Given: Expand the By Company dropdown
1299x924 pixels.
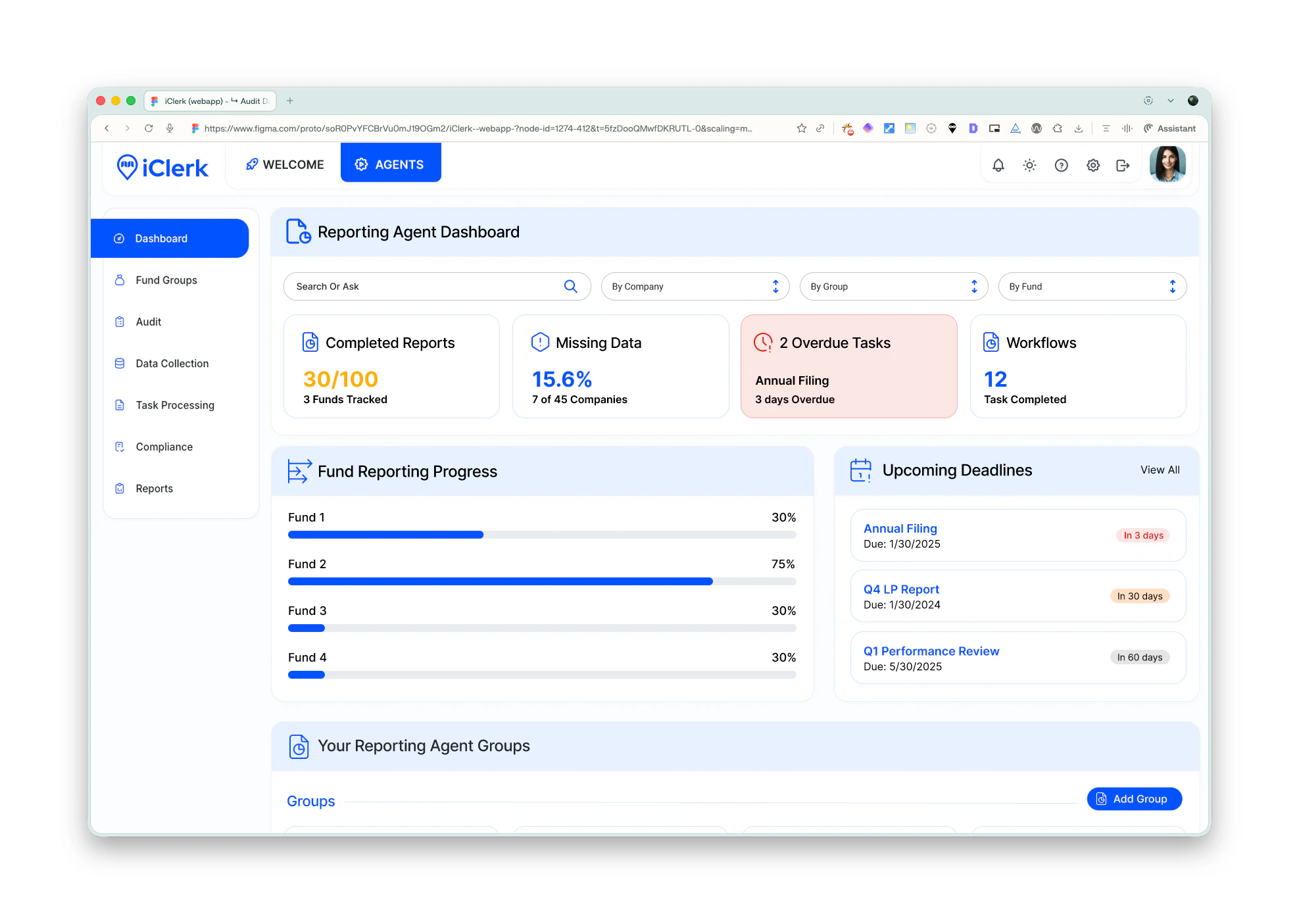Looking at the screenshot, I should 695,287.
